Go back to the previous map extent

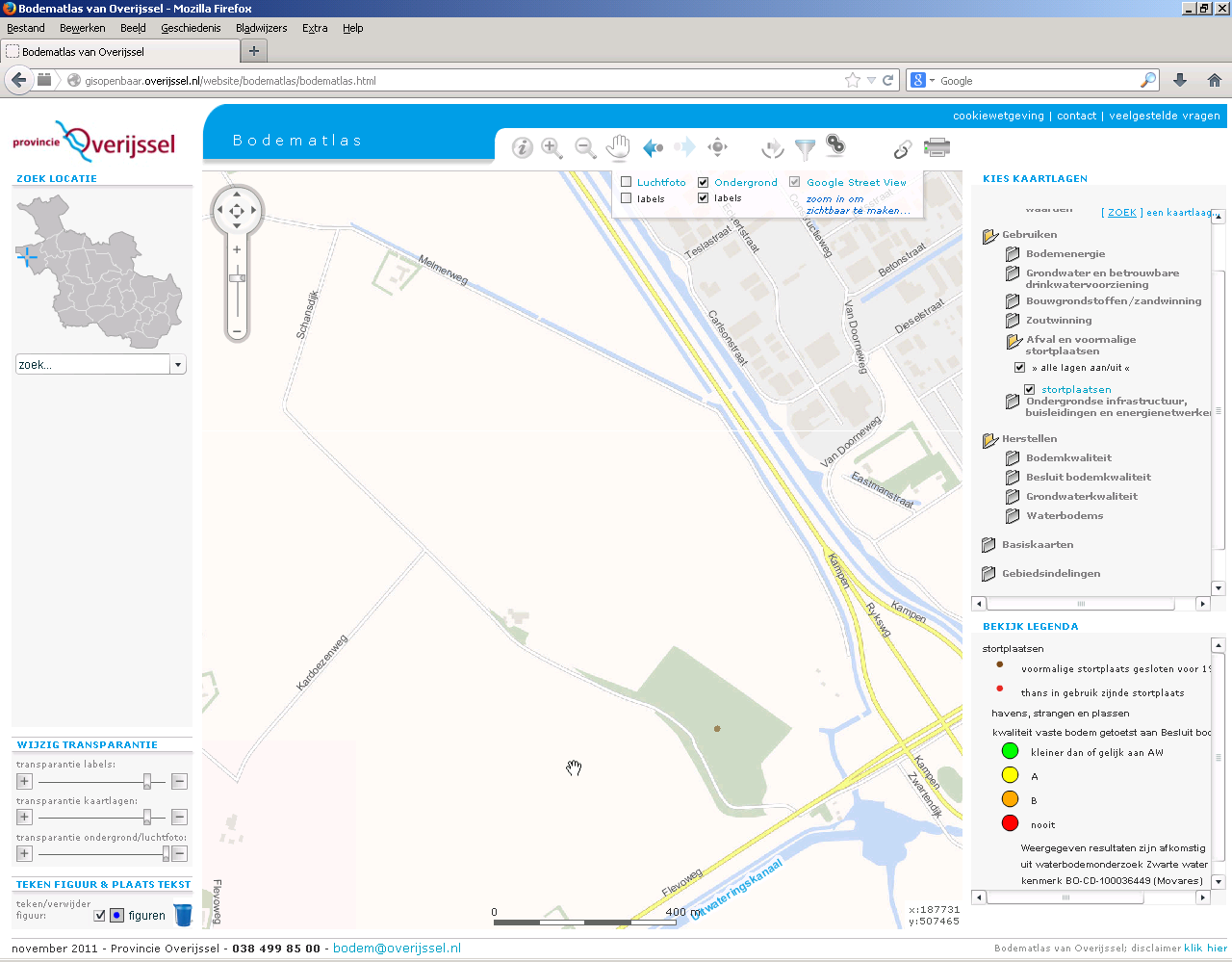(x=652, y=147)
